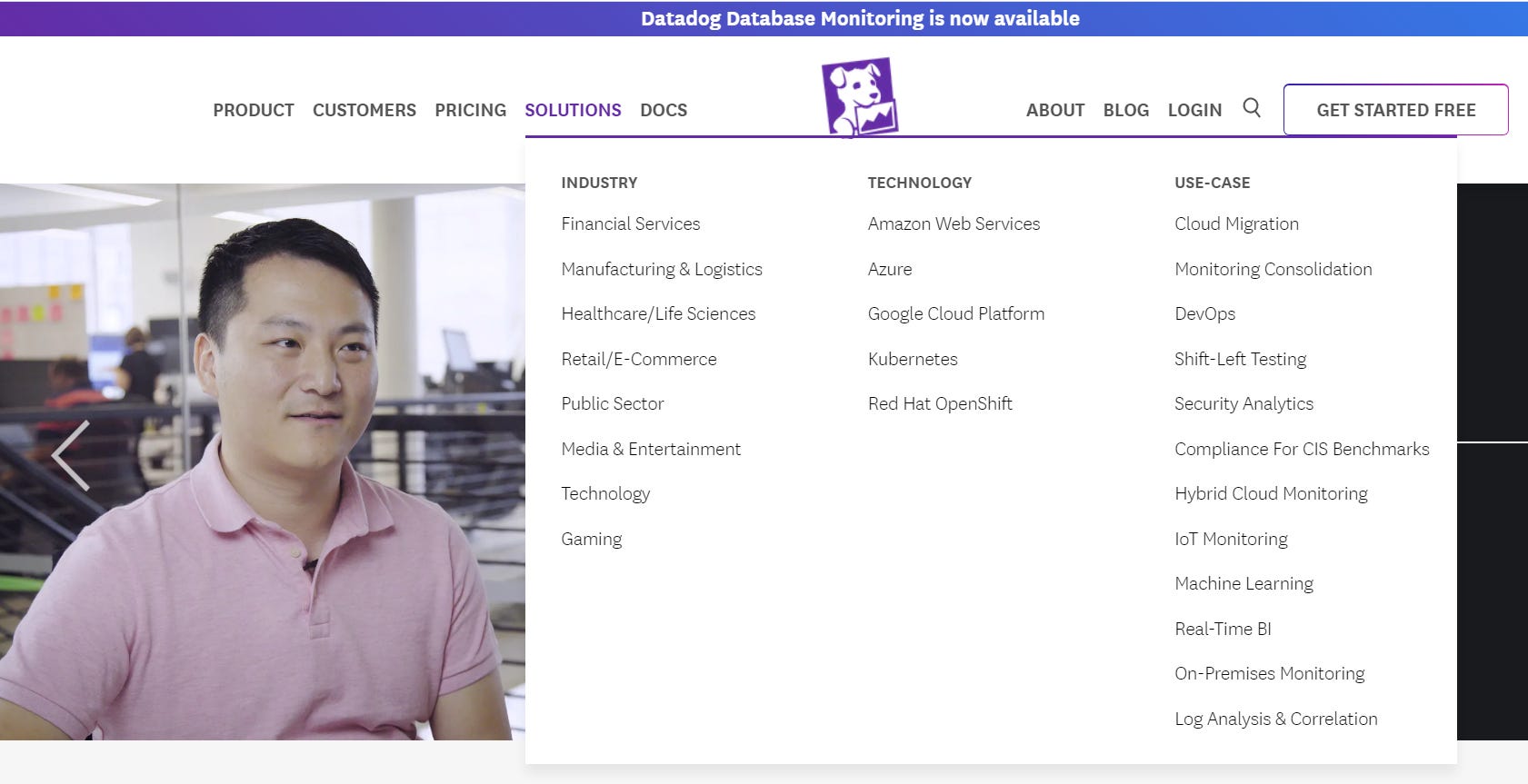The width and height of the screenshot is (1528, 784).
Task: Choose Retail/E-Commerce industry
Action: (639, 359)
